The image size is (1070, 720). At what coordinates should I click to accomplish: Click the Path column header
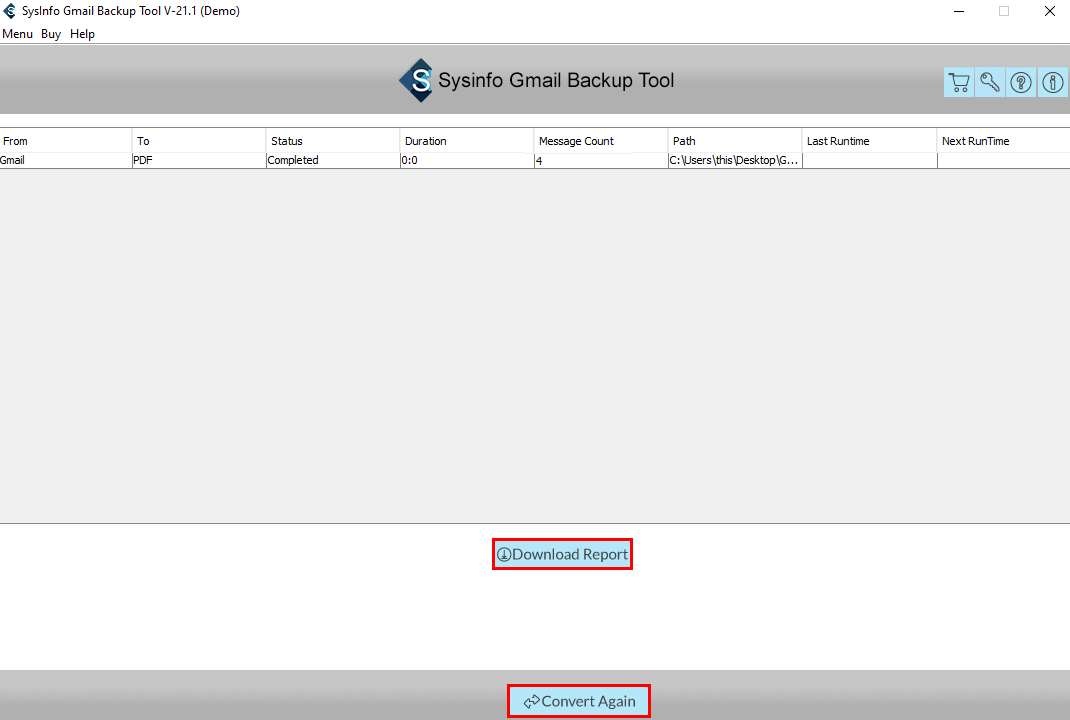[x=734, y=140]
